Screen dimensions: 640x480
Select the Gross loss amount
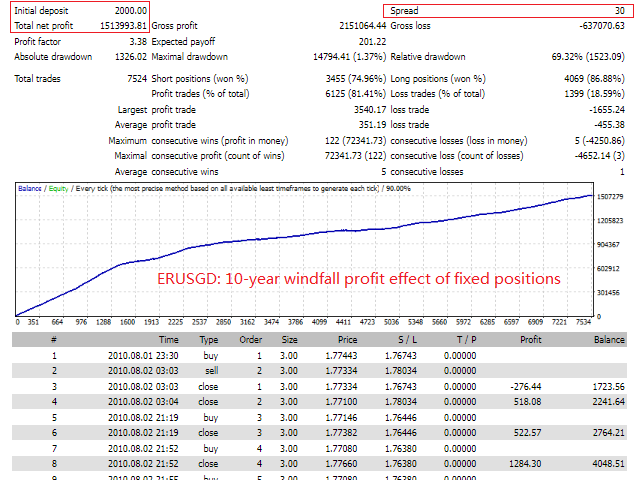click(598, 24)
